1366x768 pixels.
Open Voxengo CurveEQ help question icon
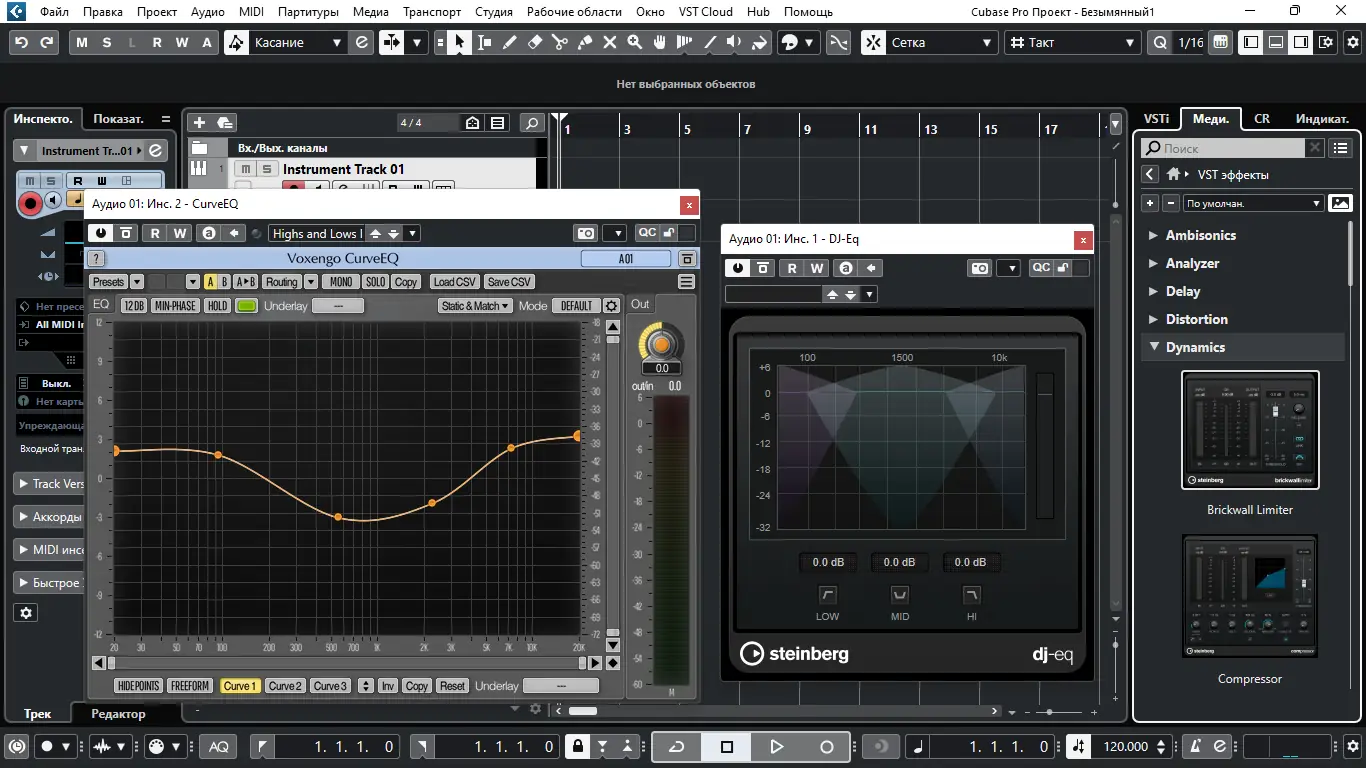96,258
